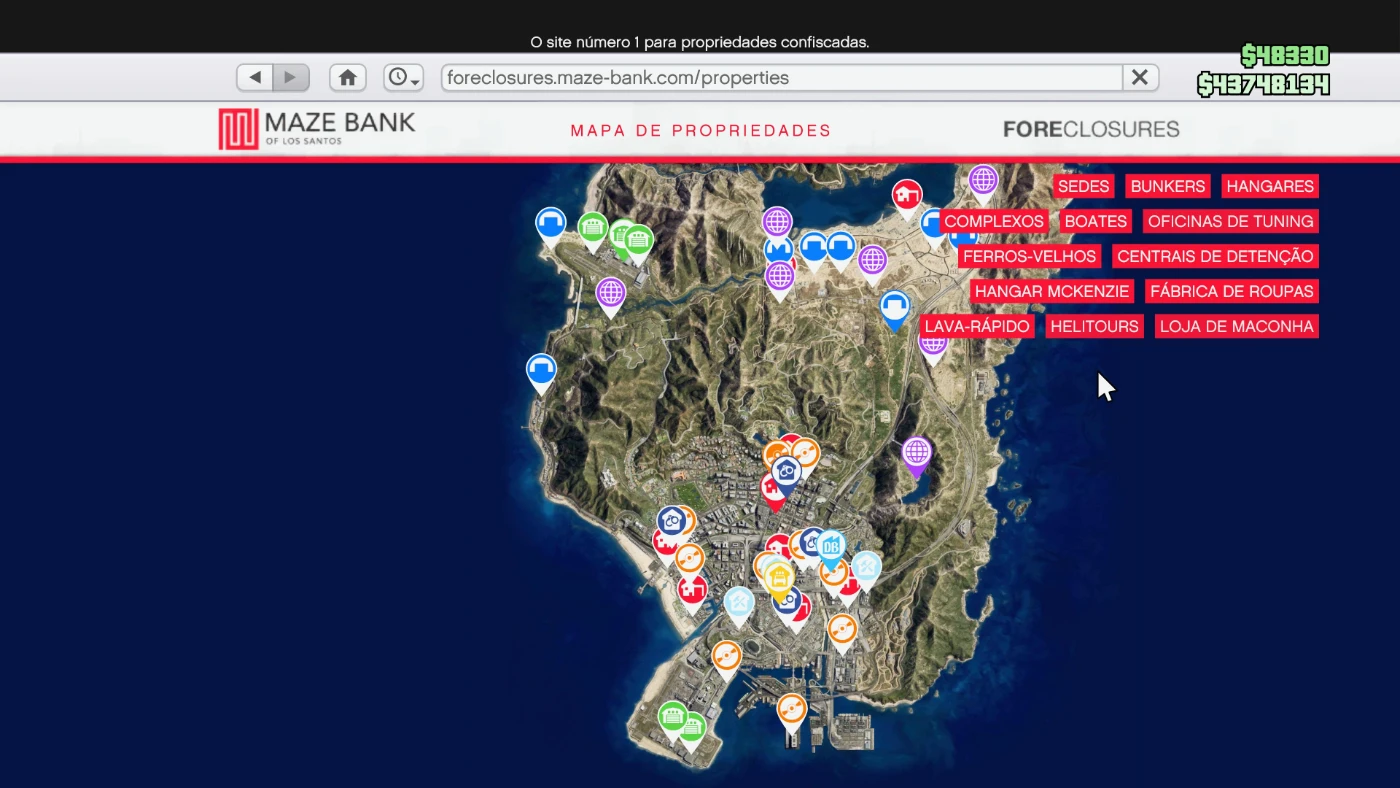Viewport: 1400px width, 788px height.
Task: Toggle the BUNKERS filter tag
Action: click(1167, 186)
